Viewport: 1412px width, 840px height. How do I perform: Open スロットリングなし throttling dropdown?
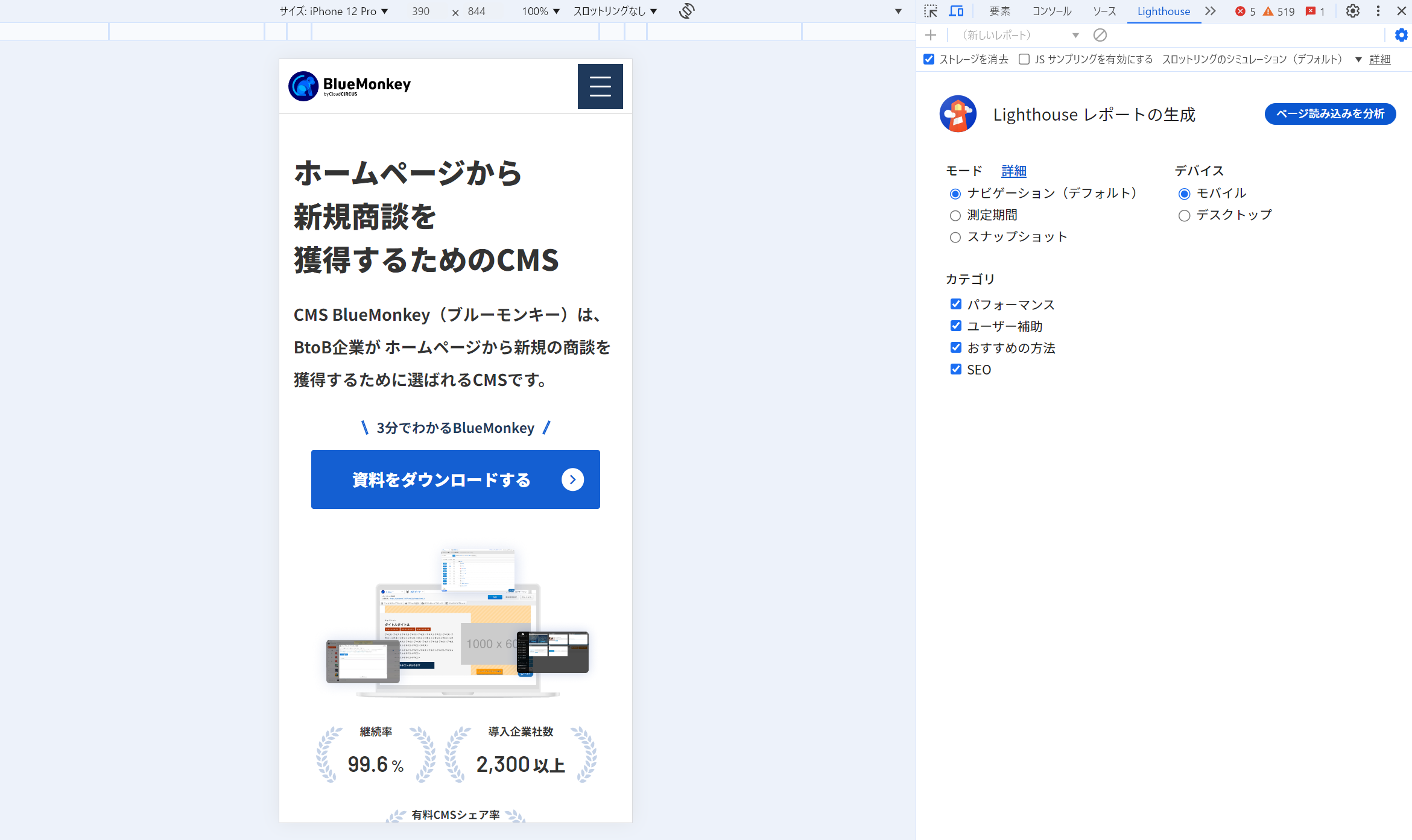click(x=615, y=11)
